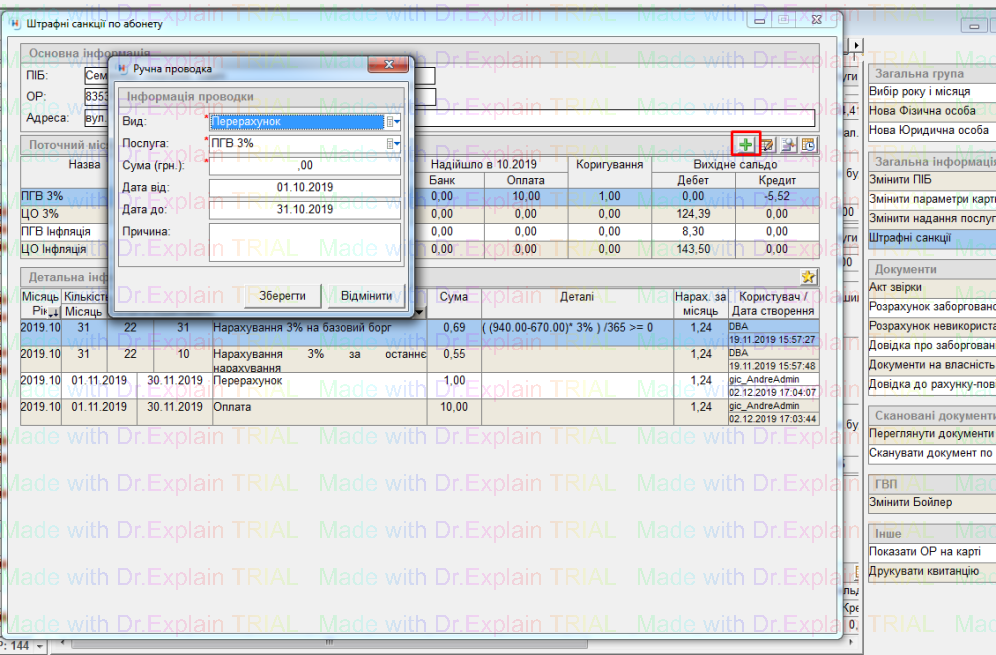
Task: Click the edit pencil icon in the toolbar
Action: [767, 145]
